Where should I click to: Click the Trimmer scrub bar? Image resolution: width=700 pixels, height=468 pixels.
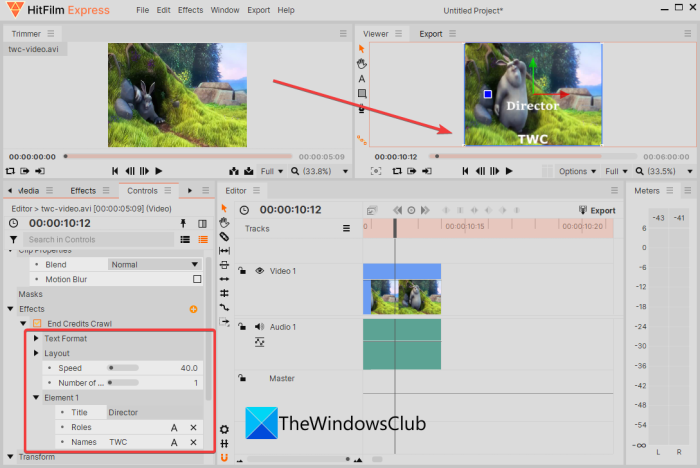(x=178, y=156)
